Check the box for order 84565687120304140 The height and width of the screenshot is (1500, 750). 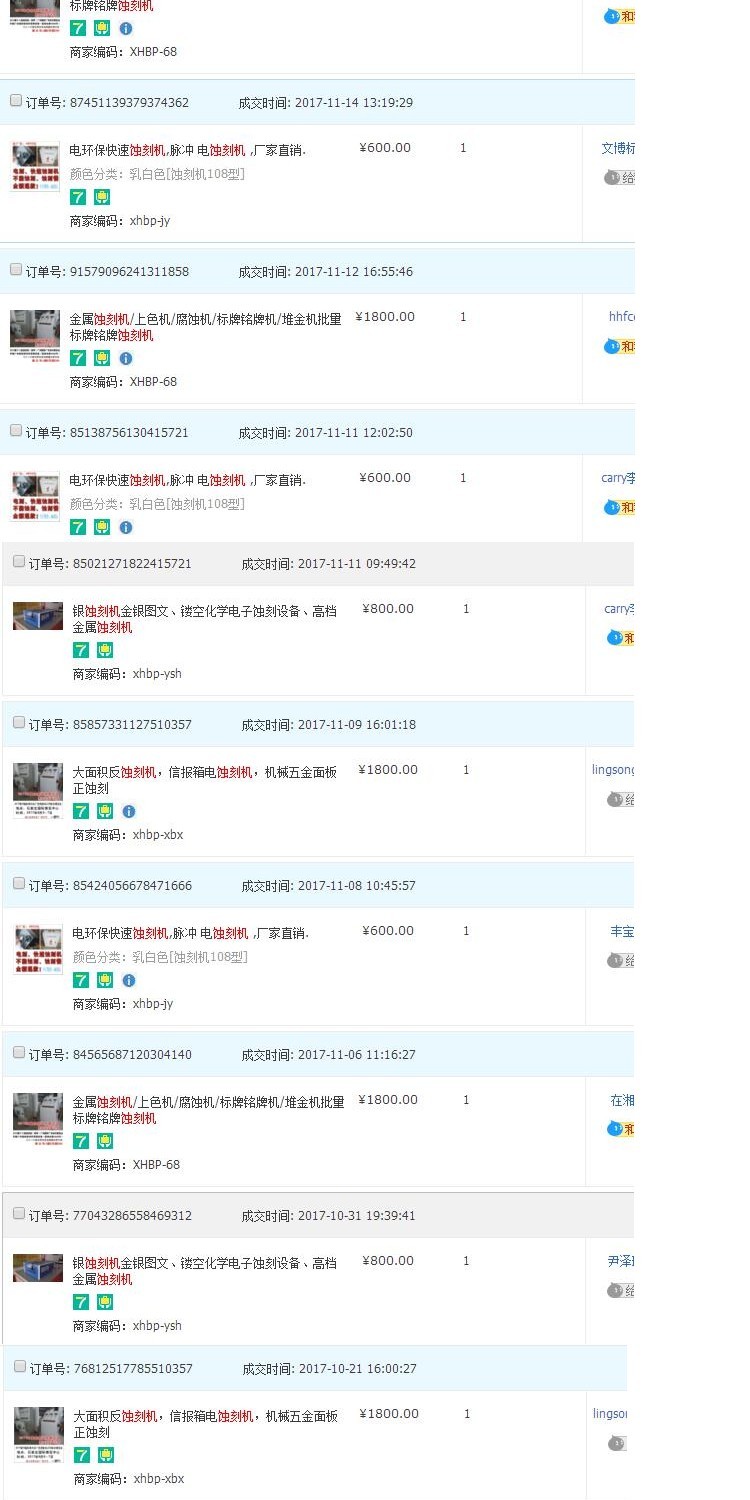click(x=19, y=1053)
